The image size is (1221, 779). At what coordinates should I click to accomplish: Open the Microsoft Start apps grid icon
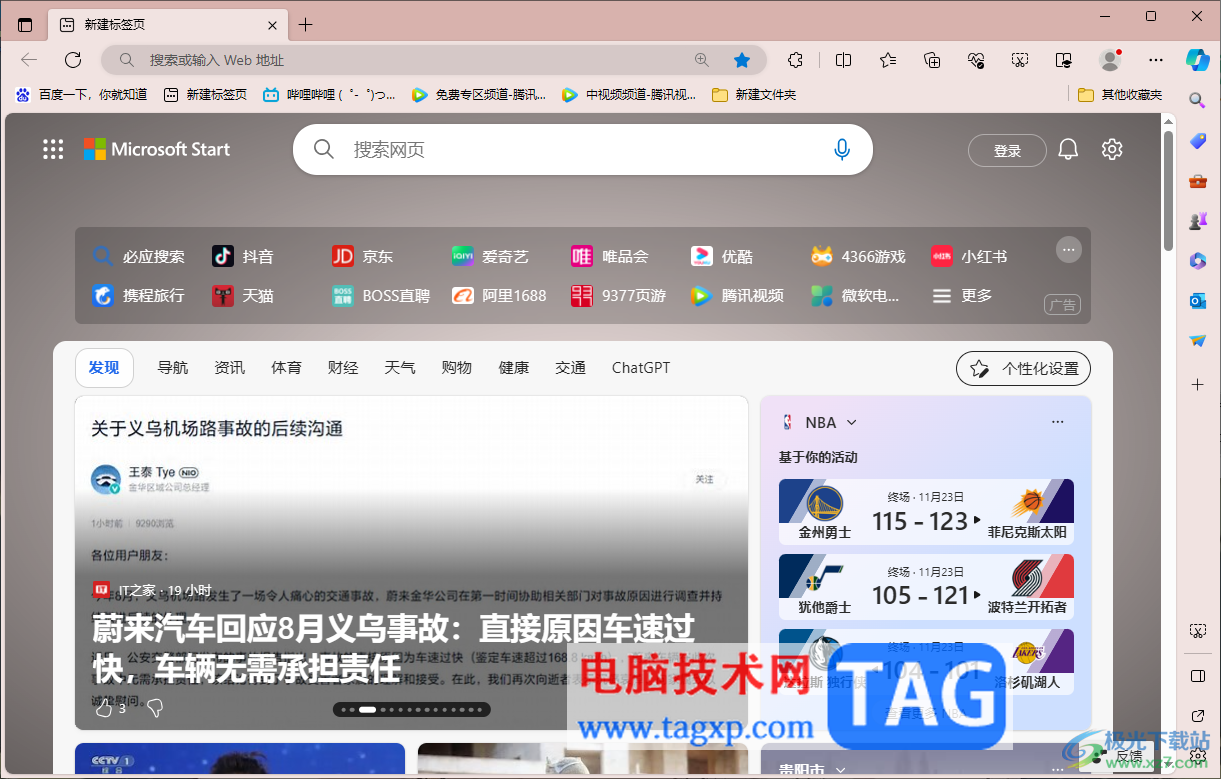click(x=53, y=149)
